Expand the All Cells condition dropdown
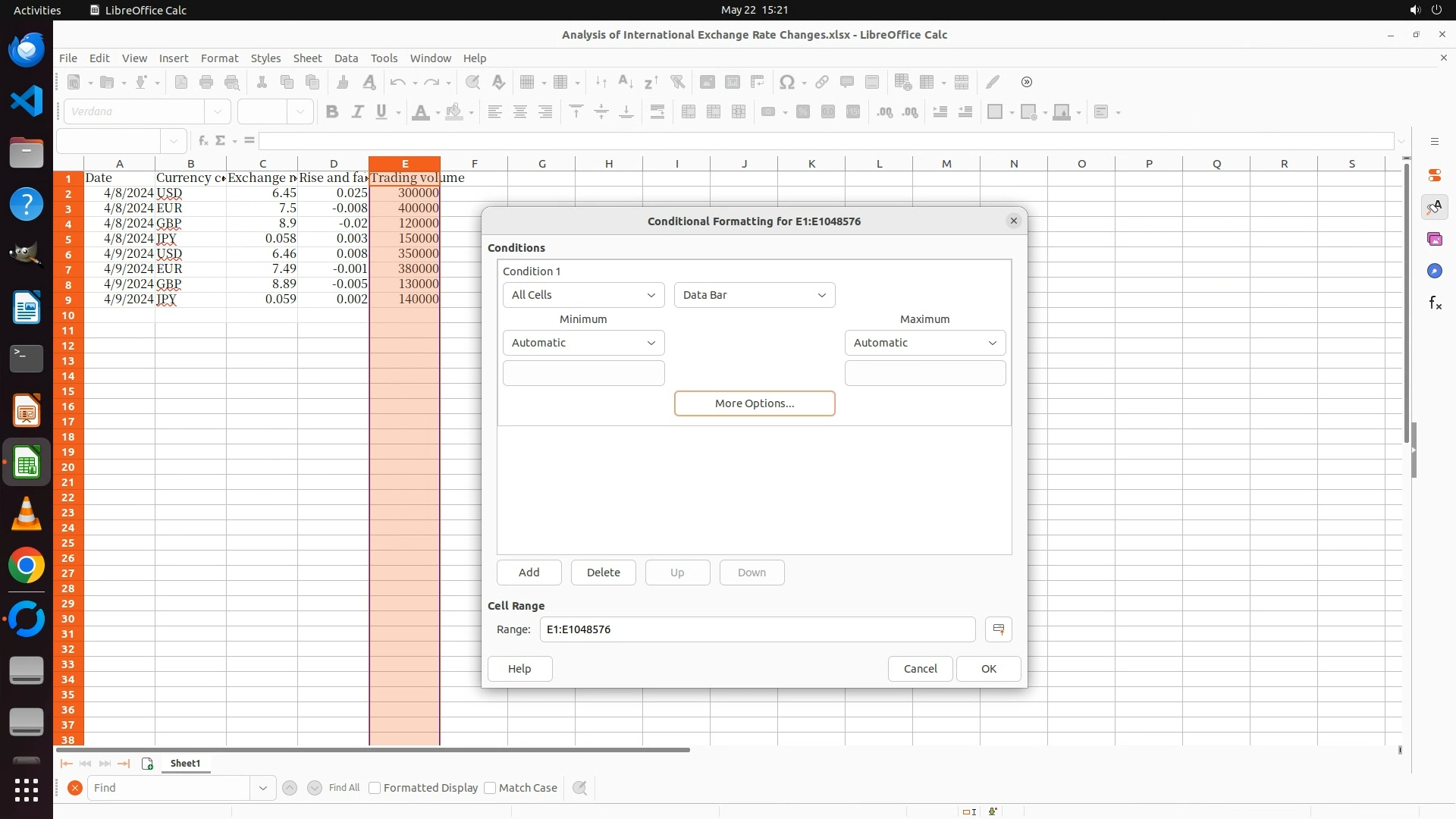This screenshot has width=1456, height=819. pos(583,295)
